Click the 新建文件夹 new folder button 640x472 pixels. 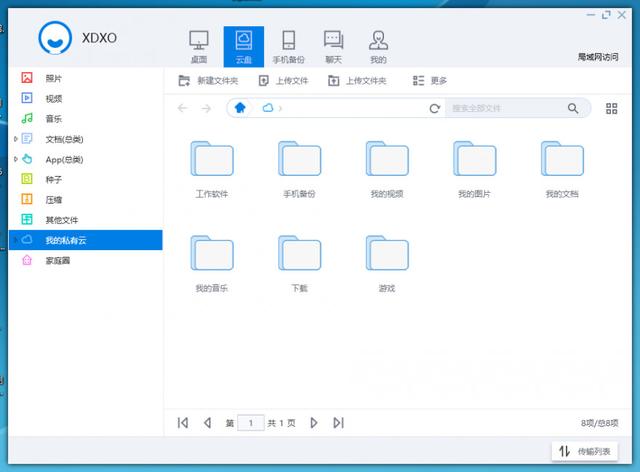pyautogui.click(x=208, y=81)
